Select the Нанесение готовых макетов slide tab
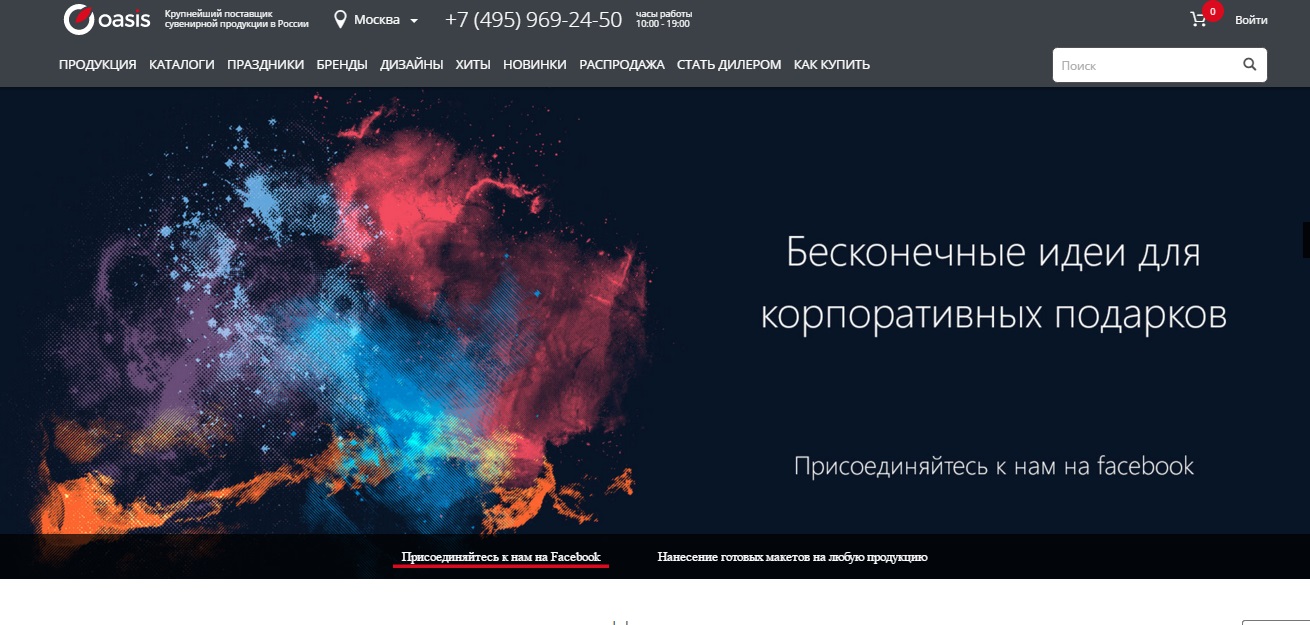1310x625 pixels. point(792,557)
